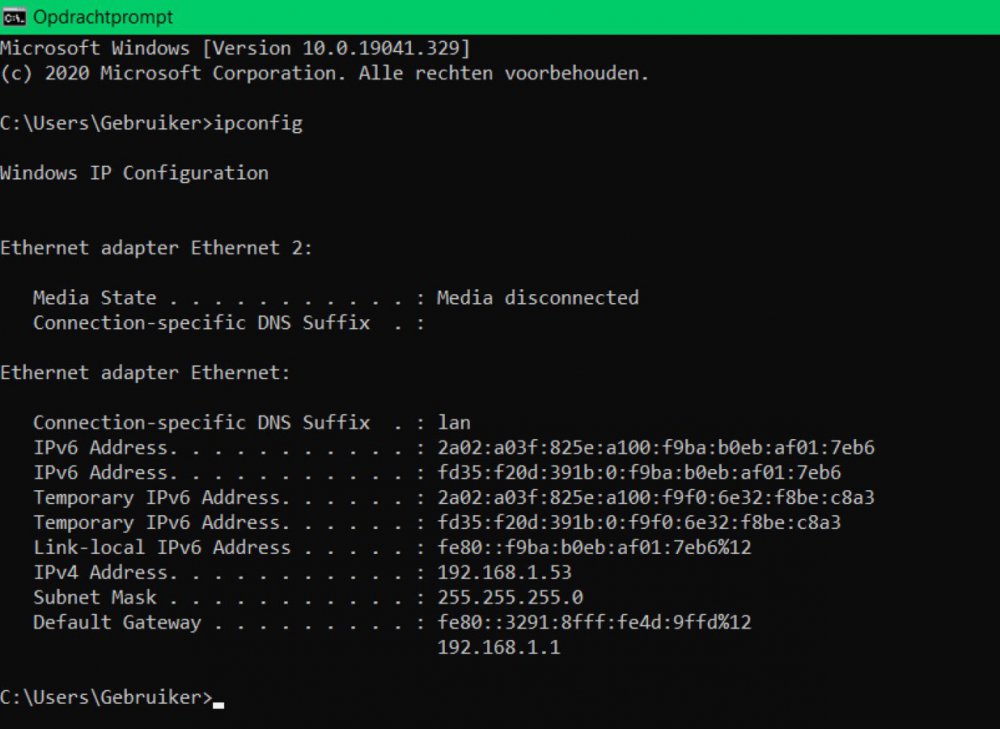Image resolution: width=1000 pixels, height=729 pixels.
Task: Click the Microsoft Windows version line
Action: coord(235,48)
